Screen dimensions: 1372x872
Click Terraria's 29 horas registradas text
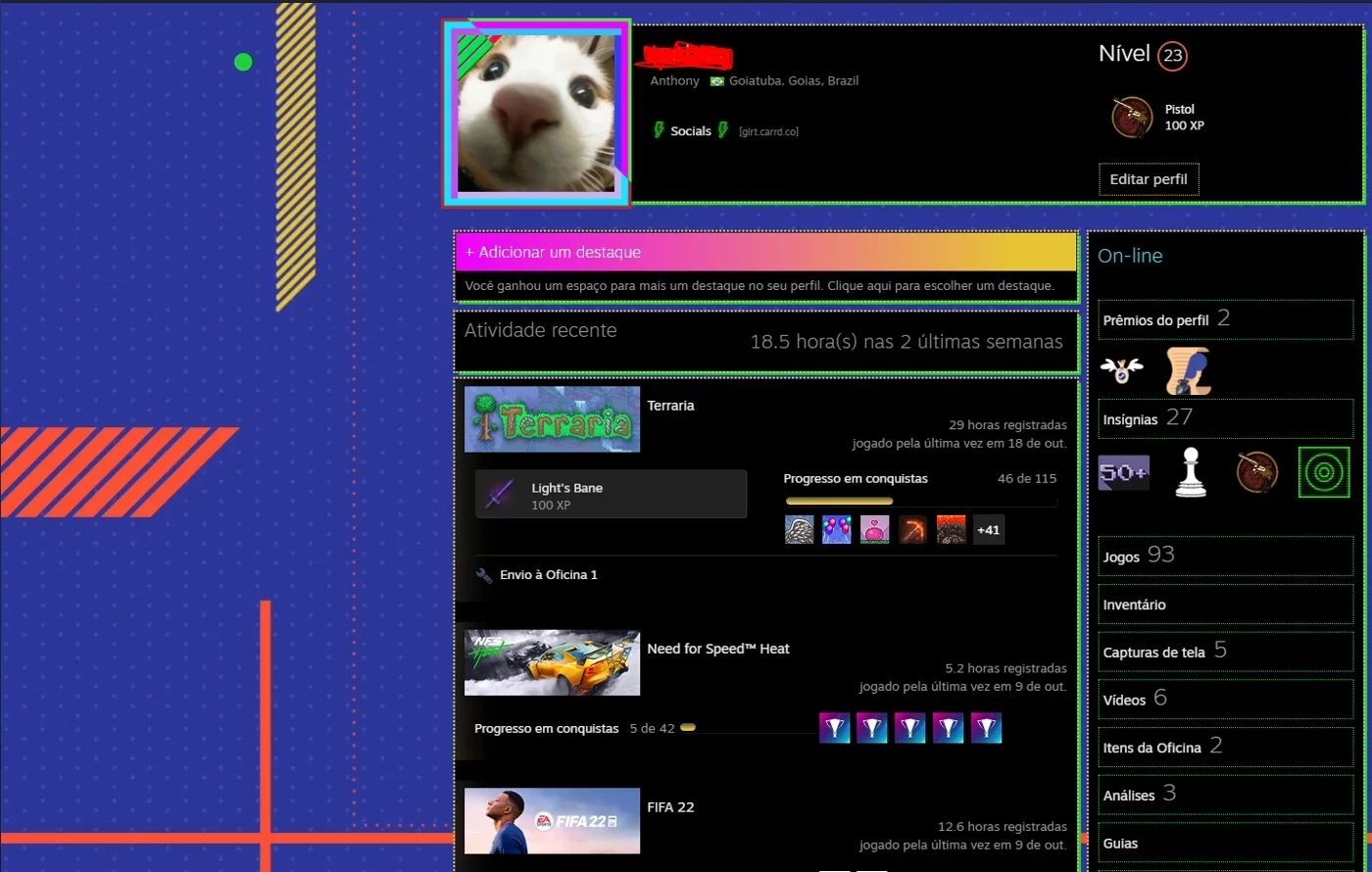tap(1007, 425)
